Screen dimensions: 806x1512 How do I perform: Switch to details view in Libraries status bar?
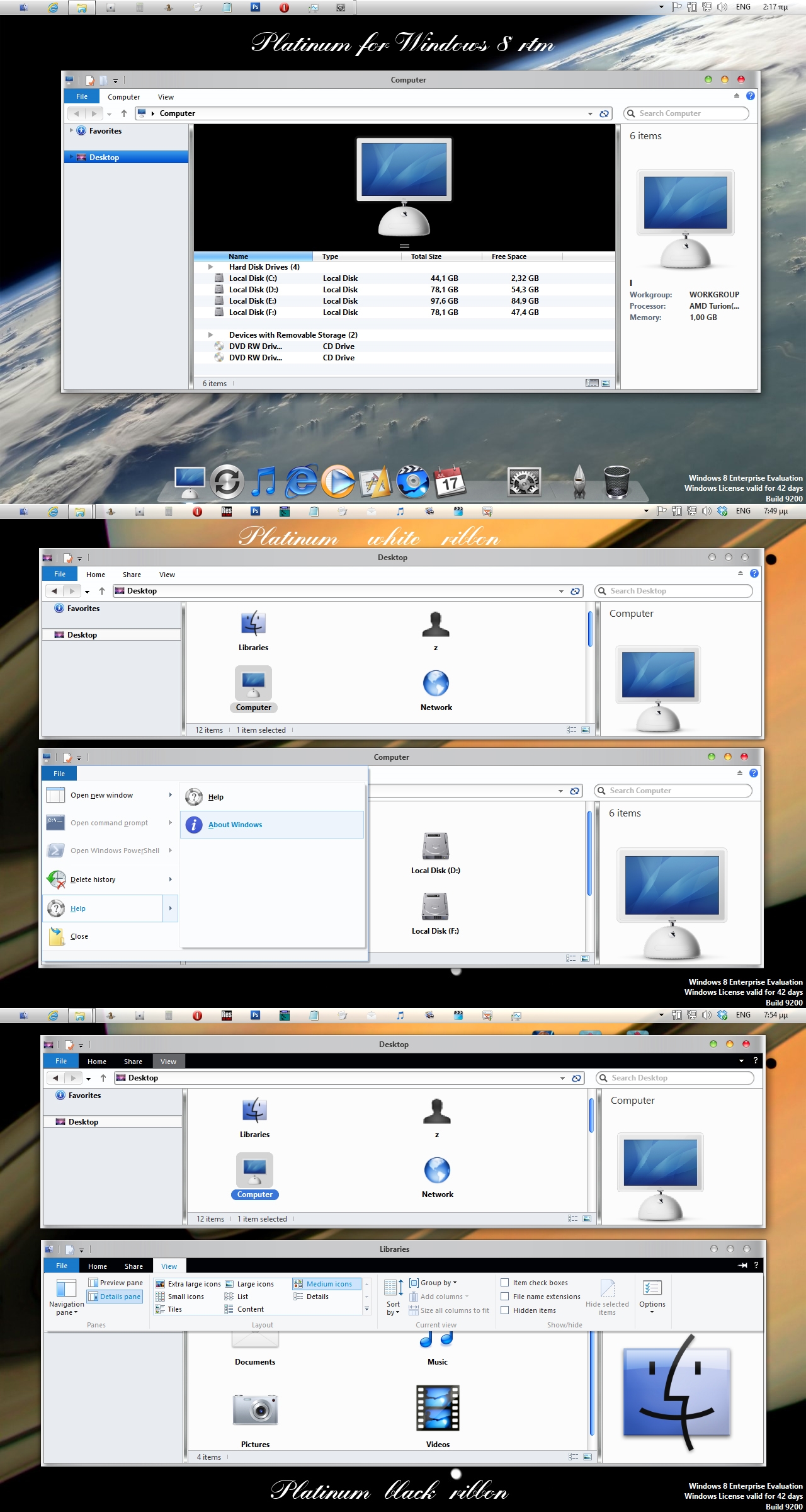(x=573, y=1457)
